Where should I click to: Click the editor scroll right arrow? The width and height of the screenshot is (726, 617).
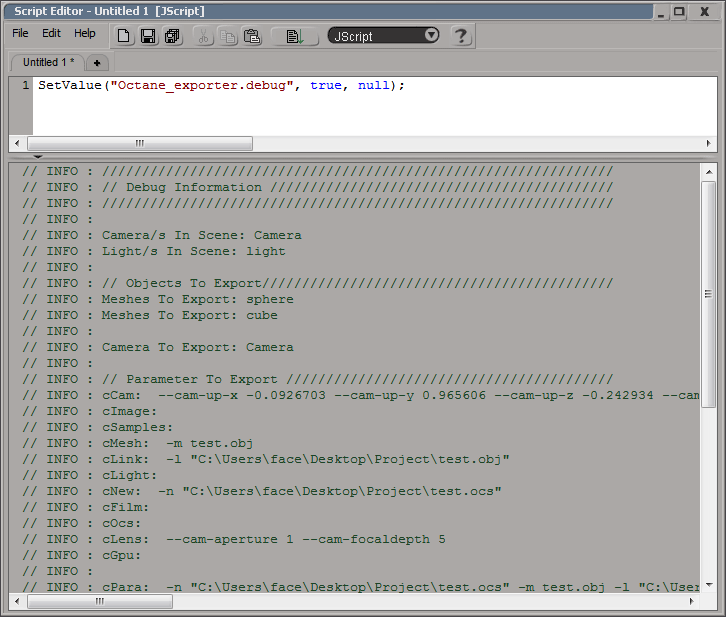pos(708,143)
